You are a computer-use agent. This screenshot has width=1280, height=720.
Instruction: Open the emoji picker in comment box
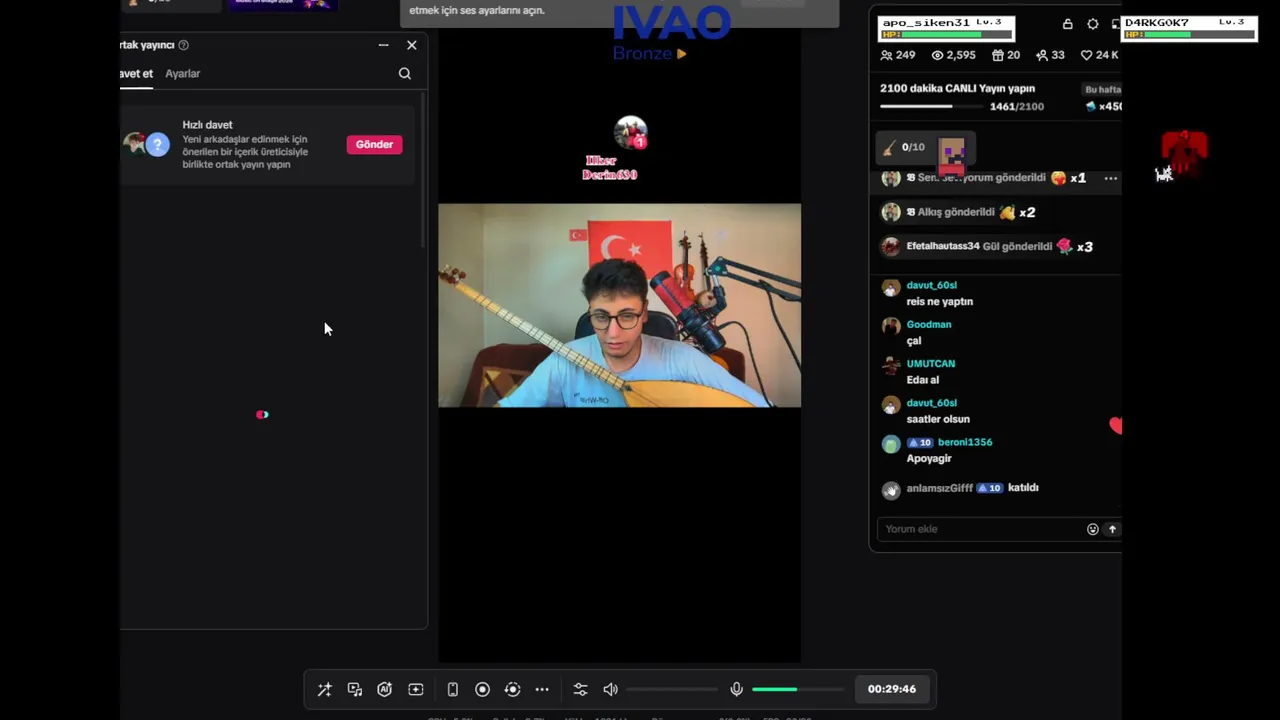(x=1093, y=529)
